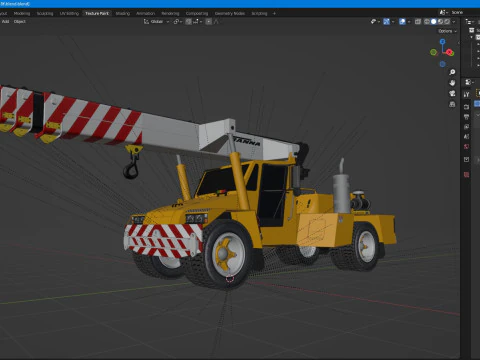Click the blue Z axis on navigation gizmo
480x360 pixels.
(442, 41)
